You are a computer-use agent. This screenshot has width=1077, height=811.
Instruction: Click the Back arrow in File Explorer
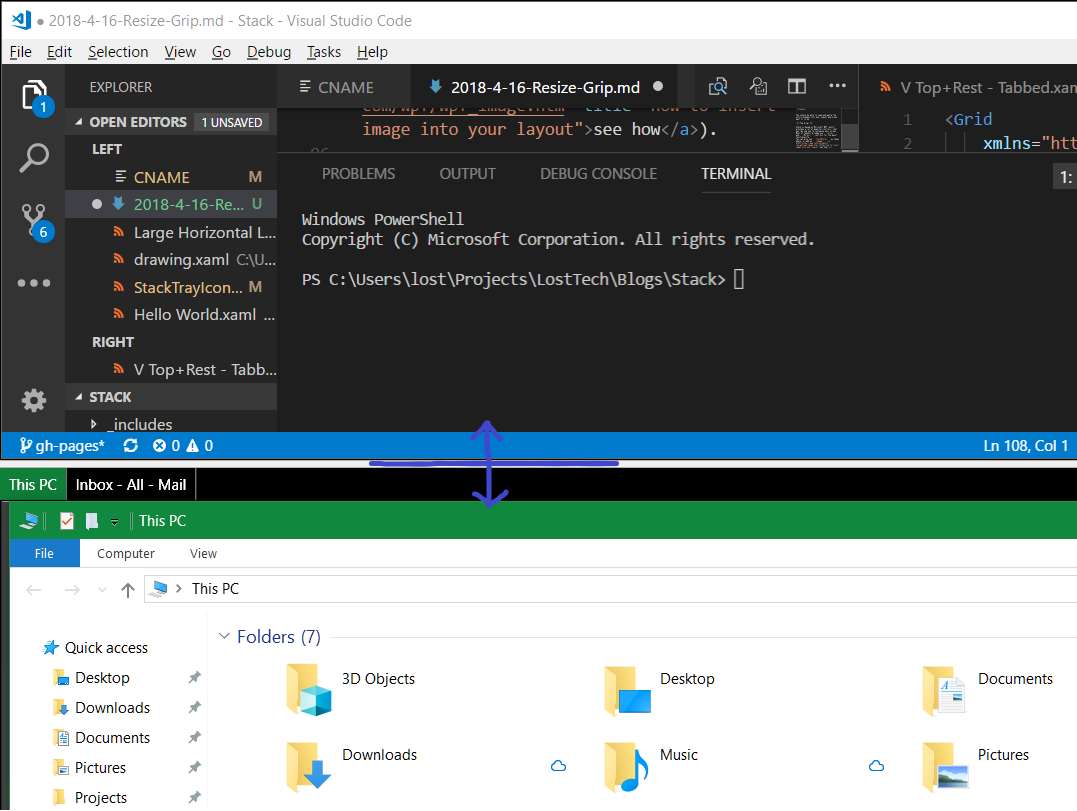pyautogui.click(x=34, y=589)
